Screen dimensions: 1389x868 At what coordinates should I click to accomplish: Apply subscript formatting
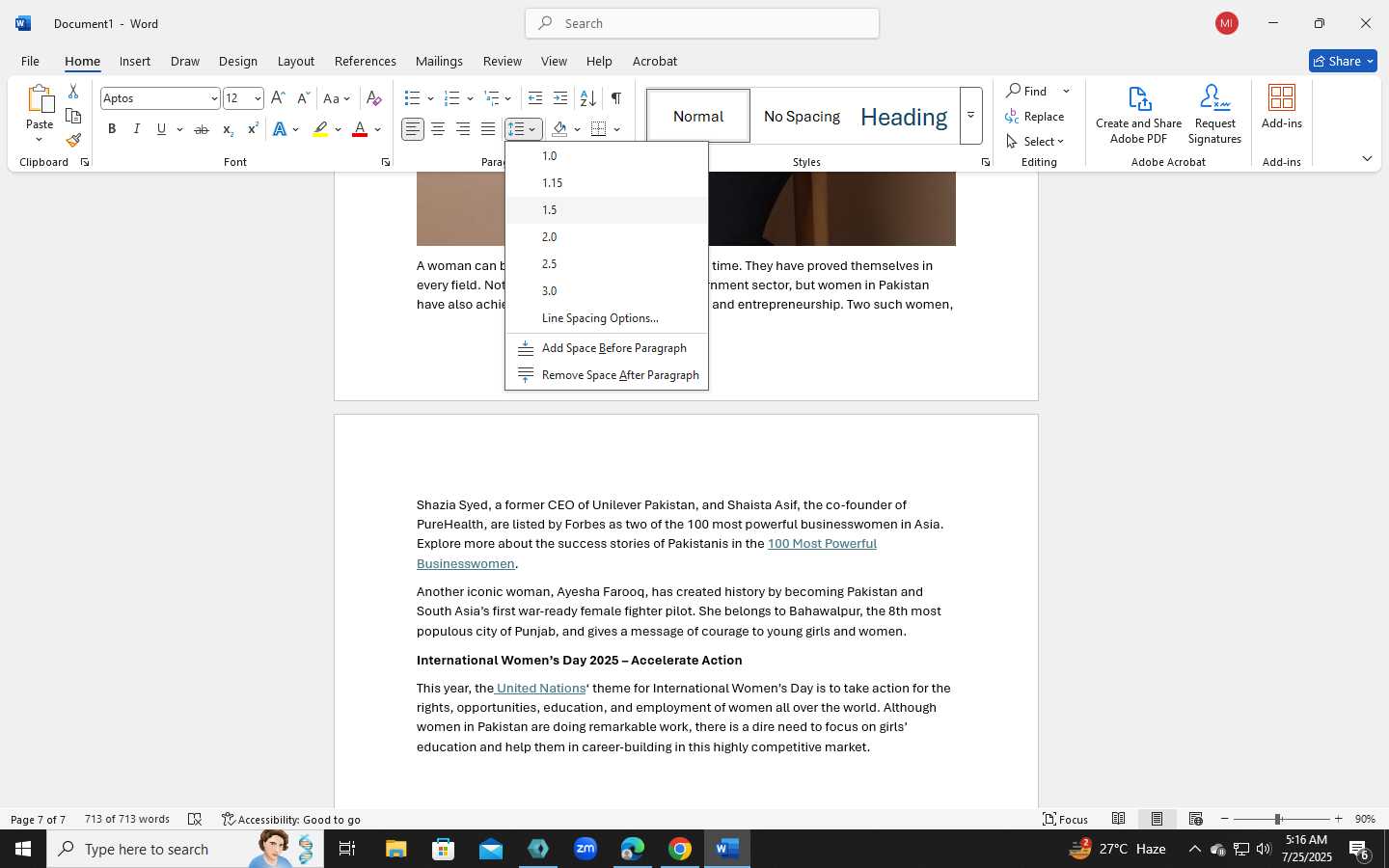point(227,129)
